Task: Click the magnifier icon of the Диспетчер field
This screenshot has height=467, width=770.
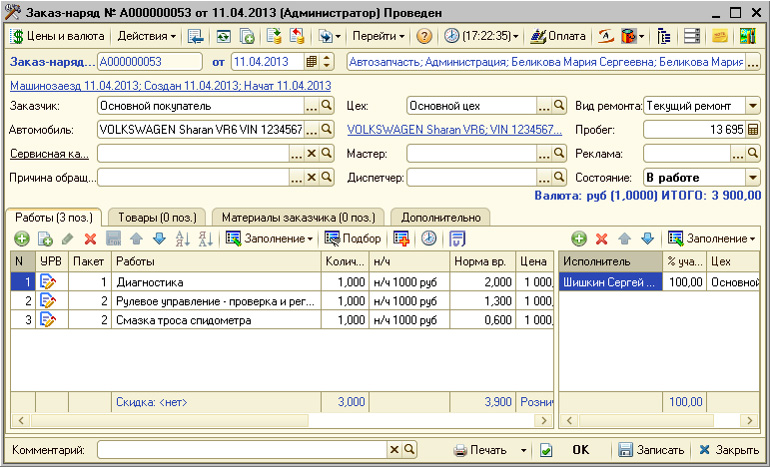Action: click(559, 177)
